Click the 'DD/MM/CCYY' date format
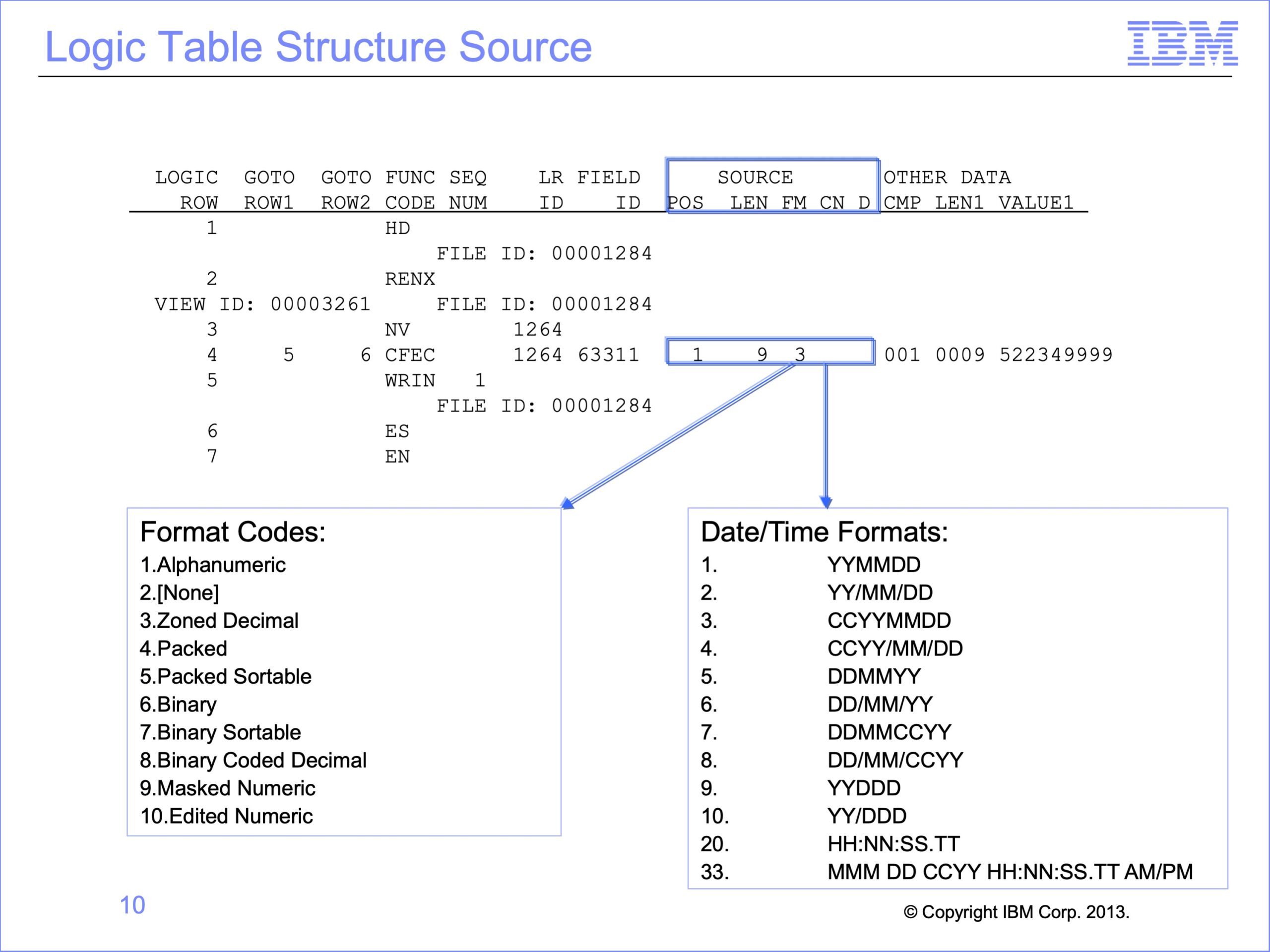 [x=895, y=760]
